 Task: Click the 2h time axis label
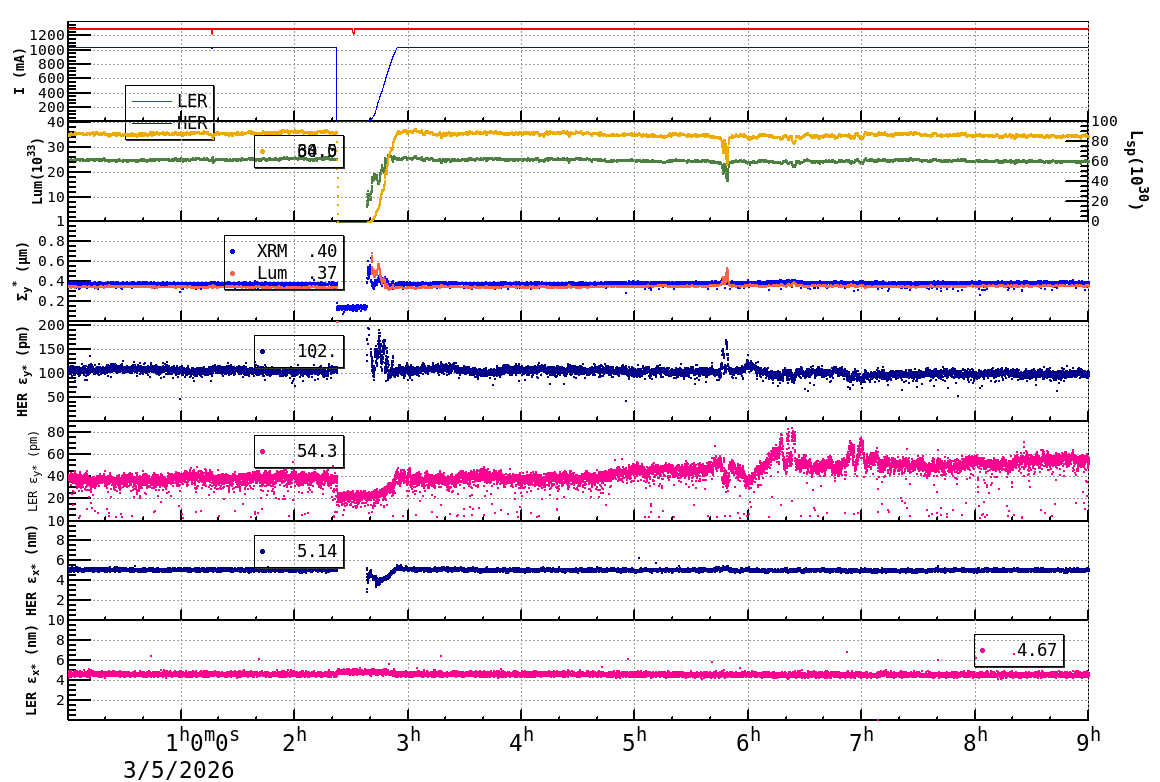(294, 741)
